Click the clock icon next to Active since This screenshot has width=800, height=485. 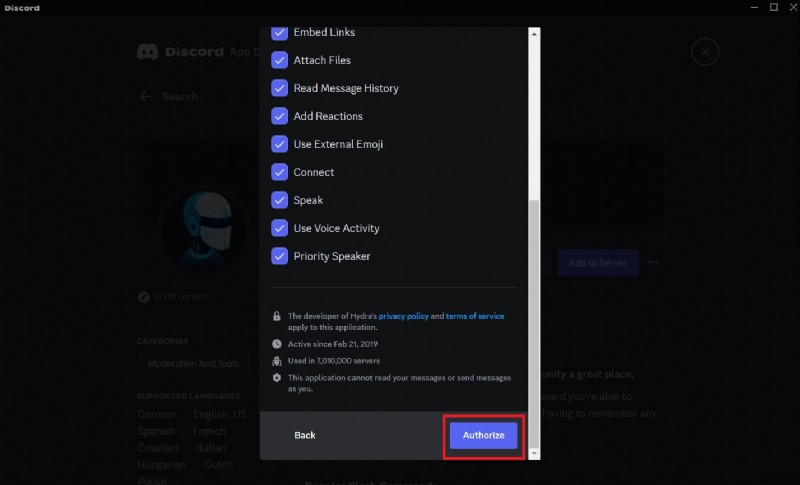(277, 344)
